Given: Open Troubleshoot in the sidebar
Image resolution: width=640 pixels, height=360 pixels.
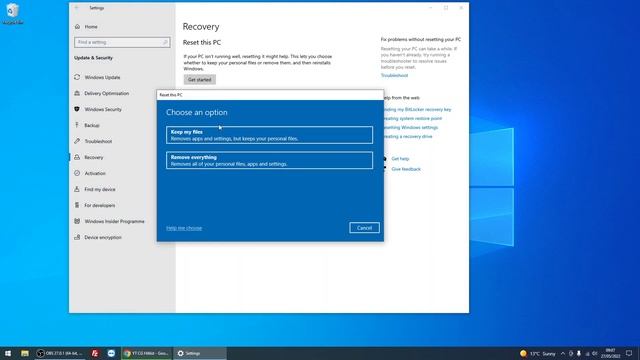Looking at the screenshot, I should tap(98, 141).
